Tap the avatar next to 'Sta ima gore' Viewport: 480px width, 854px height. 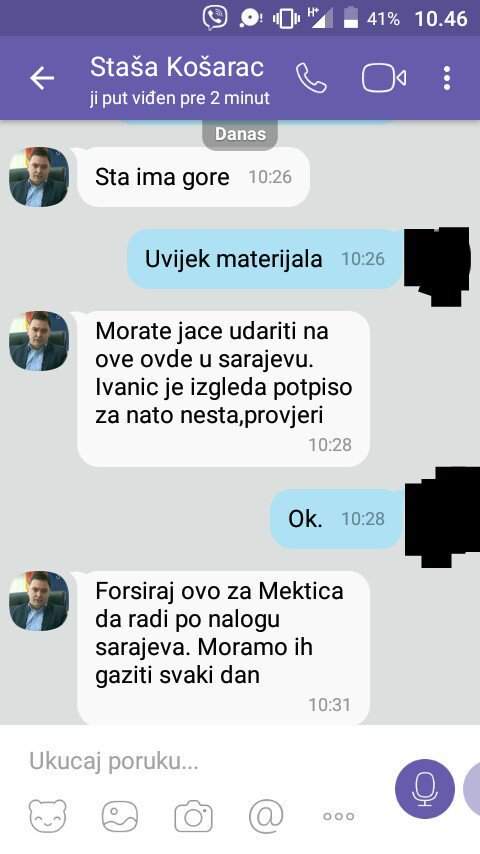click(39, 177)
